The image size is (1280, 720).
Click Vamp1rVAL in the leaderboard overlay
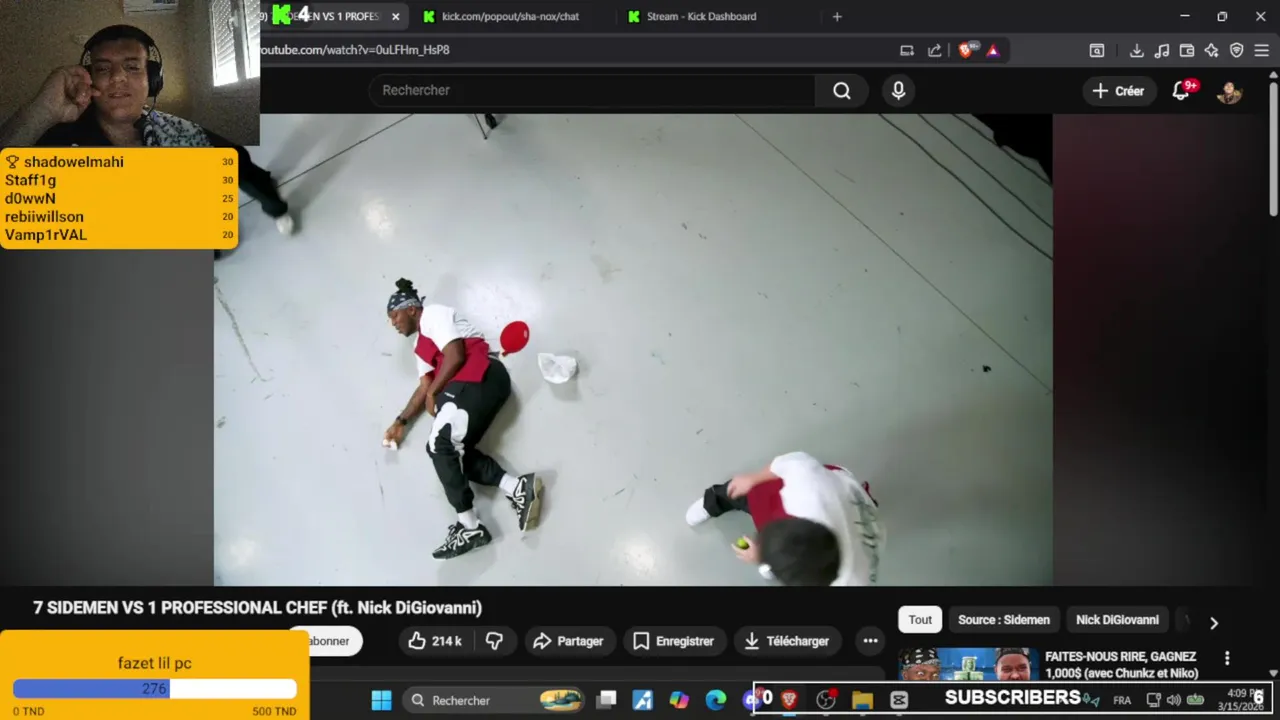[x=46, y=235]
